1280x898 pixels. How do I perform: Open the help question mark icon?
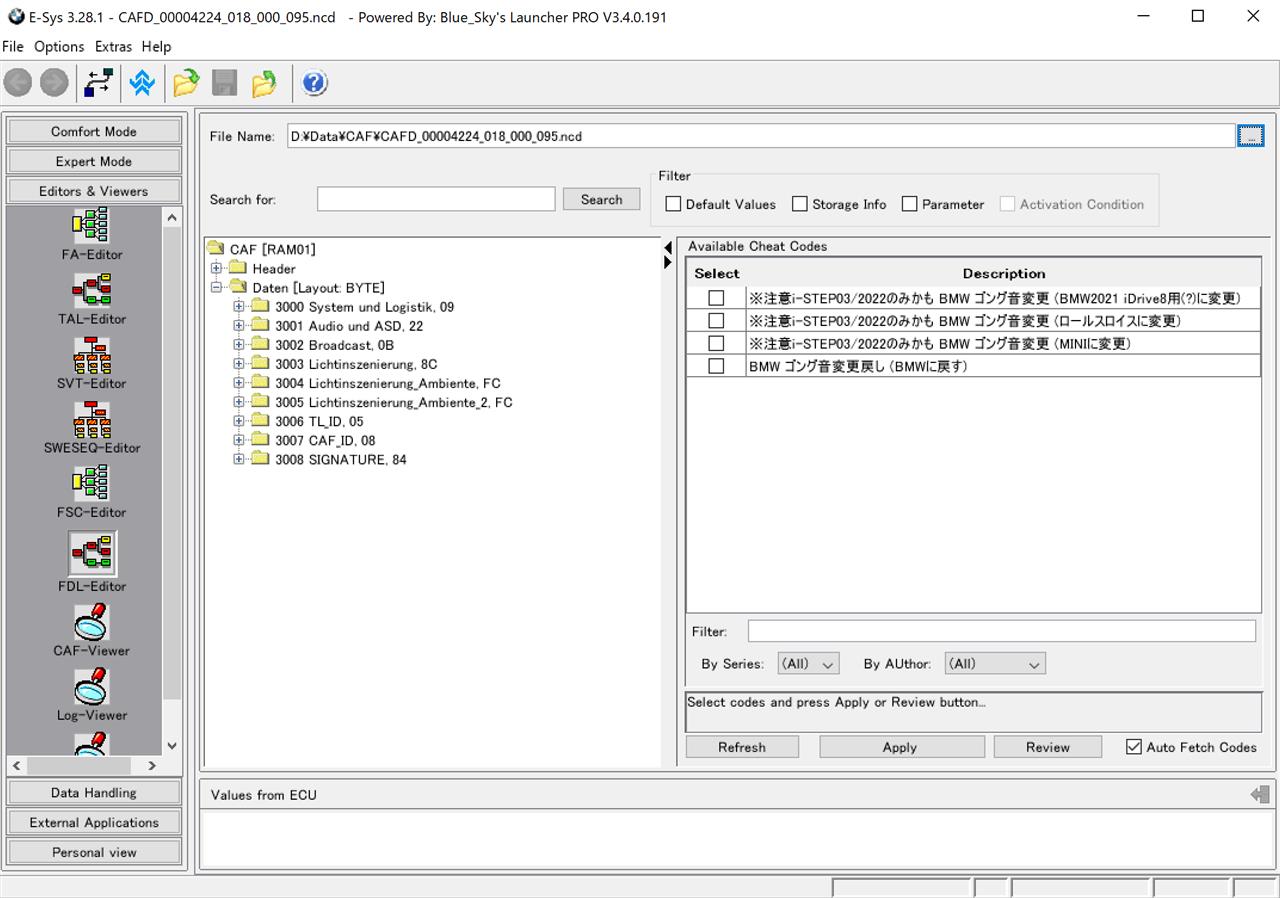click(x=314, y=83)
